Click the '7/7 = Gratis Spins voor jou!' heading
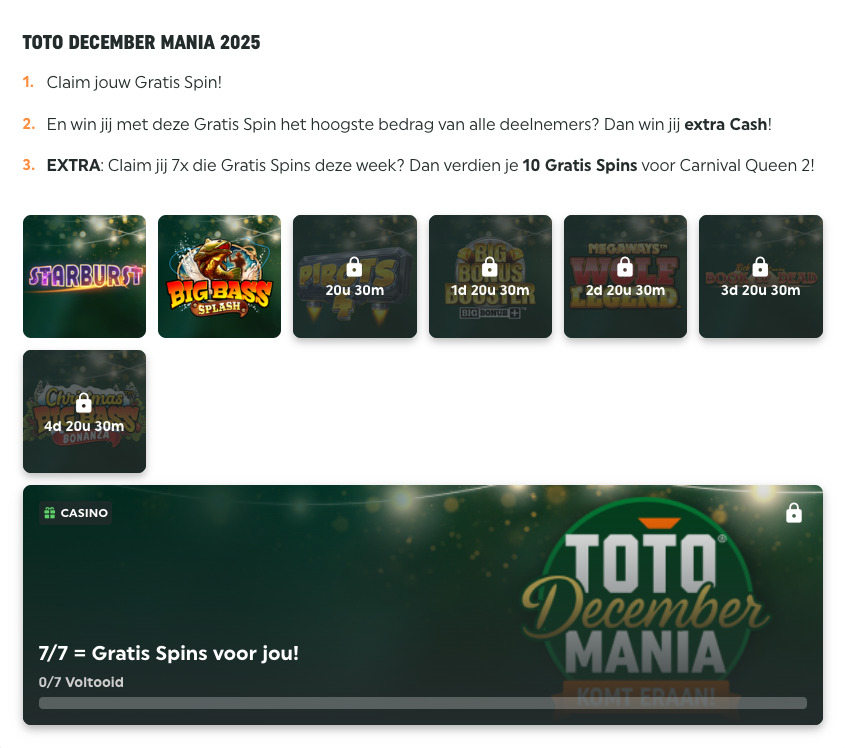 point(169,653)
